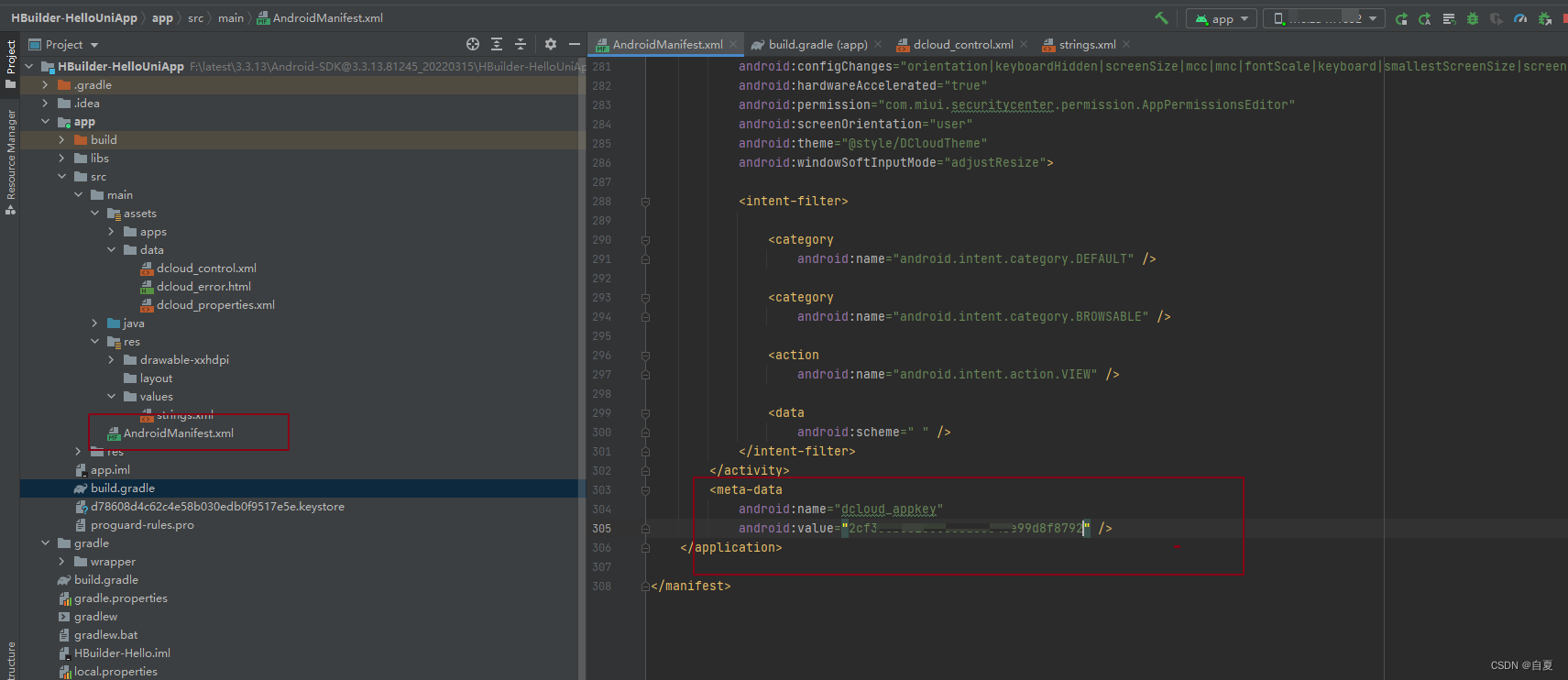Image resolution: width=1568 pixels, height=680 pixels.
Task: Collapse the values folder
Action: pyautogui.click(x=111, y=396)
